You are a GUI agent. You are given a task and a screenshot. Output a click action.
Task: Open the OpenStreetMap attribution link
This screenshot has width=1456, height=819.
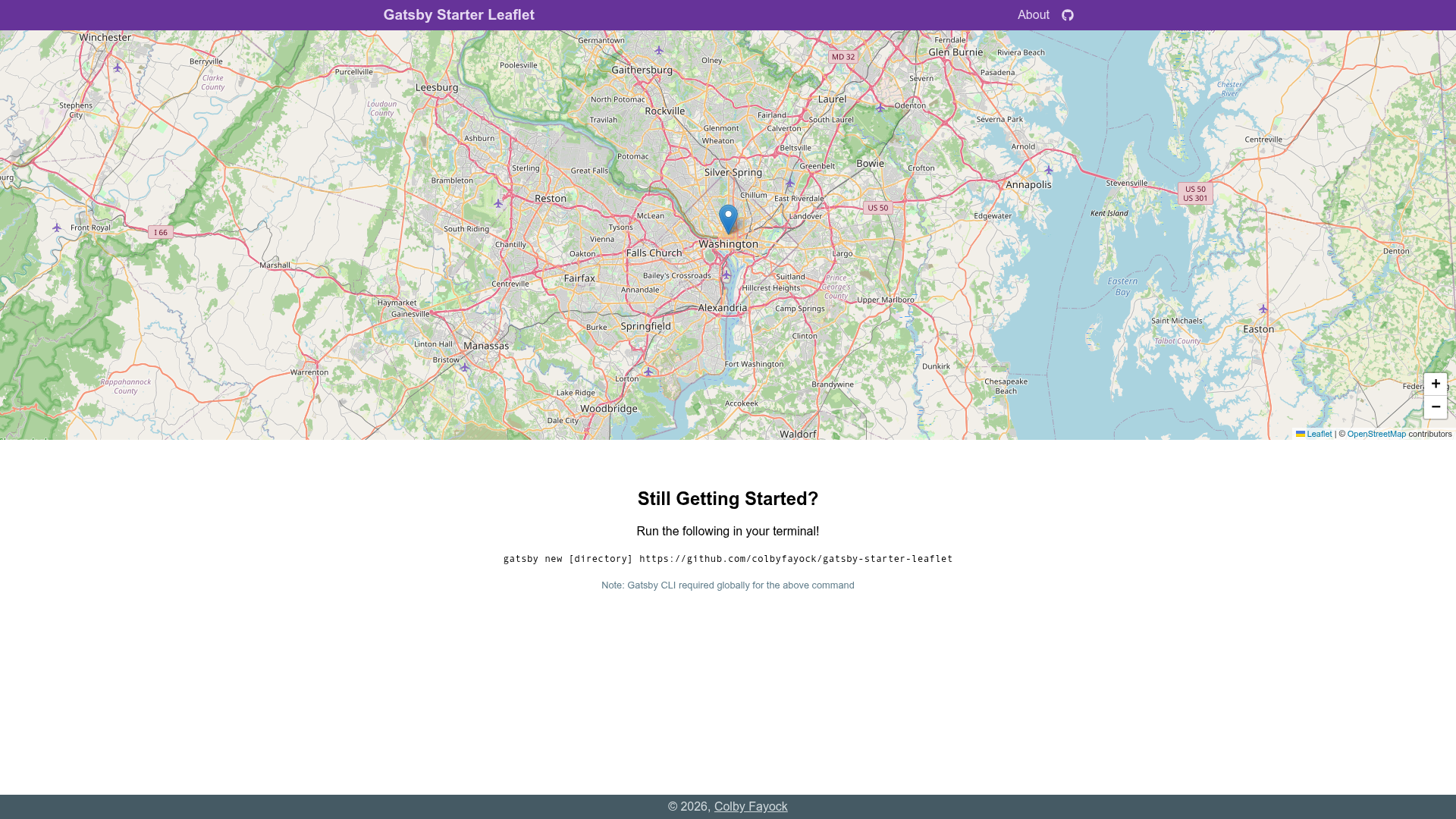1376,434
